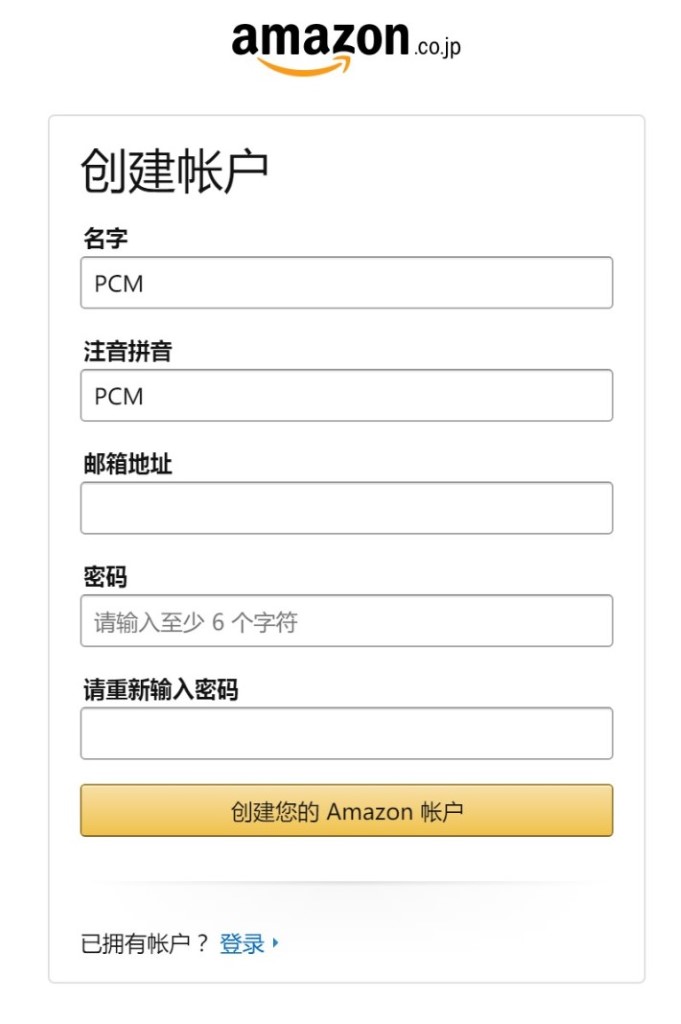Click the 请输入至少 6 个字符 placeholder text
Viewport: 681px width, 1024px height.
click(x=196, y=622)
